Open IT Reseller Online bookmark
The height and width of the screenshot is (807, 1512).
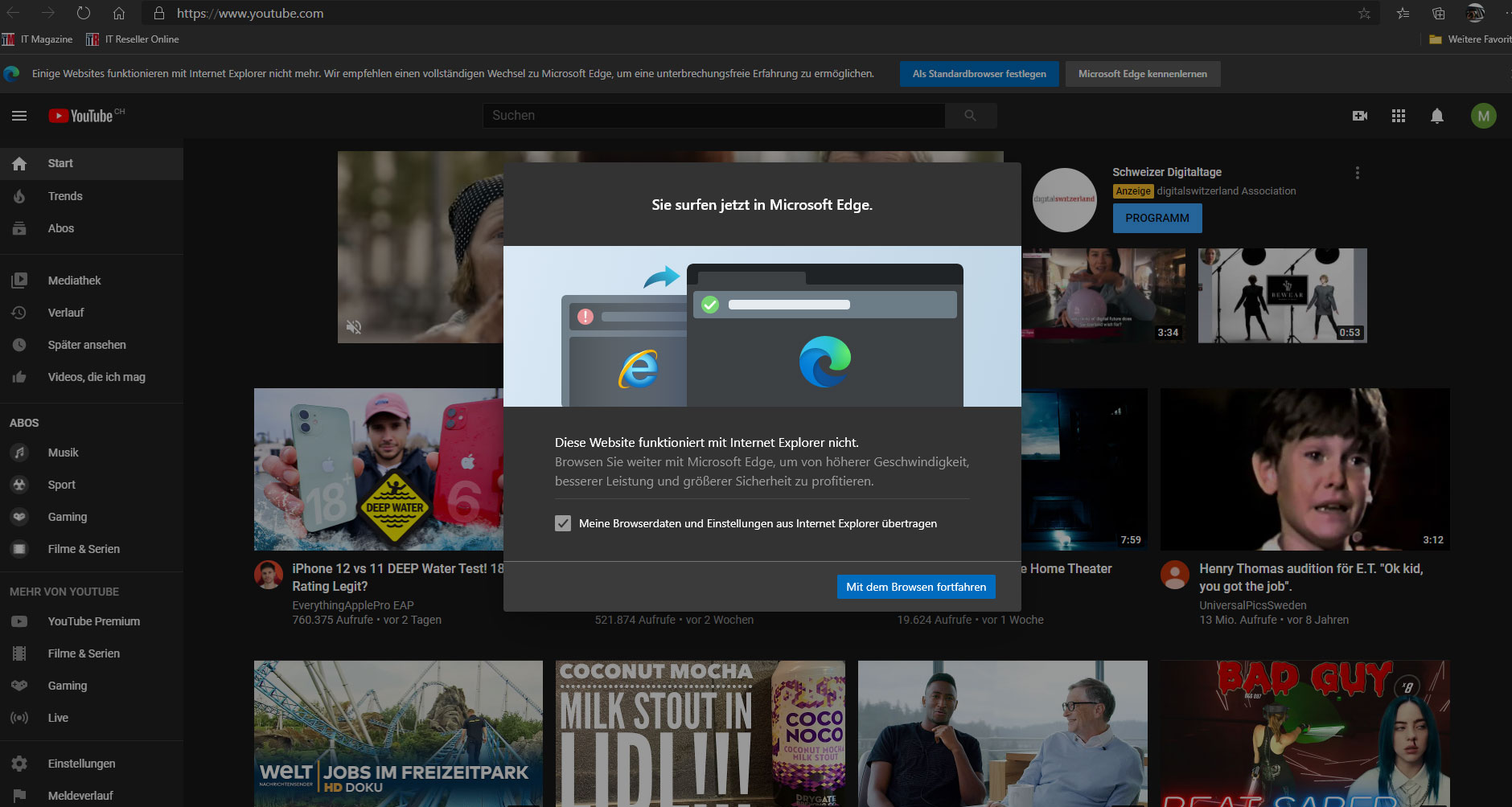[x=133, y=39]
